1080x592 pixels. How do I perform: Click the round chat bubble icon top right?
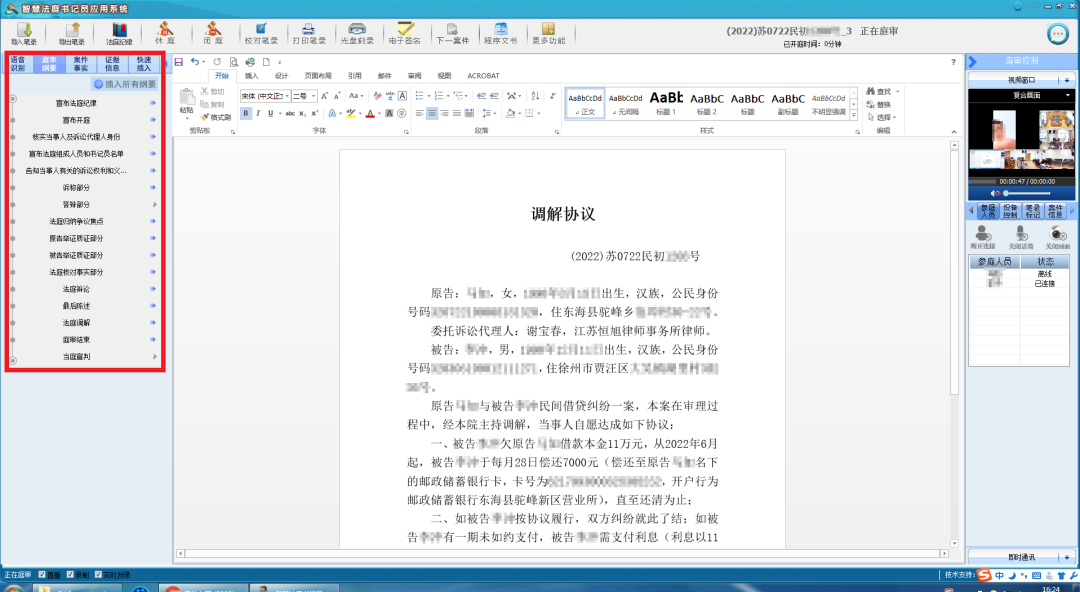click(x=1057, y=34)
